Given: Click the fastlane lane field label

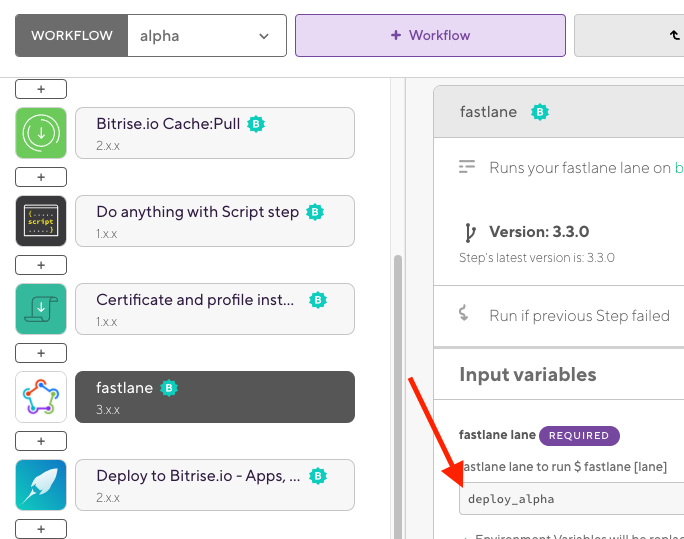Looking at the screenshot, I should (497, 435).
